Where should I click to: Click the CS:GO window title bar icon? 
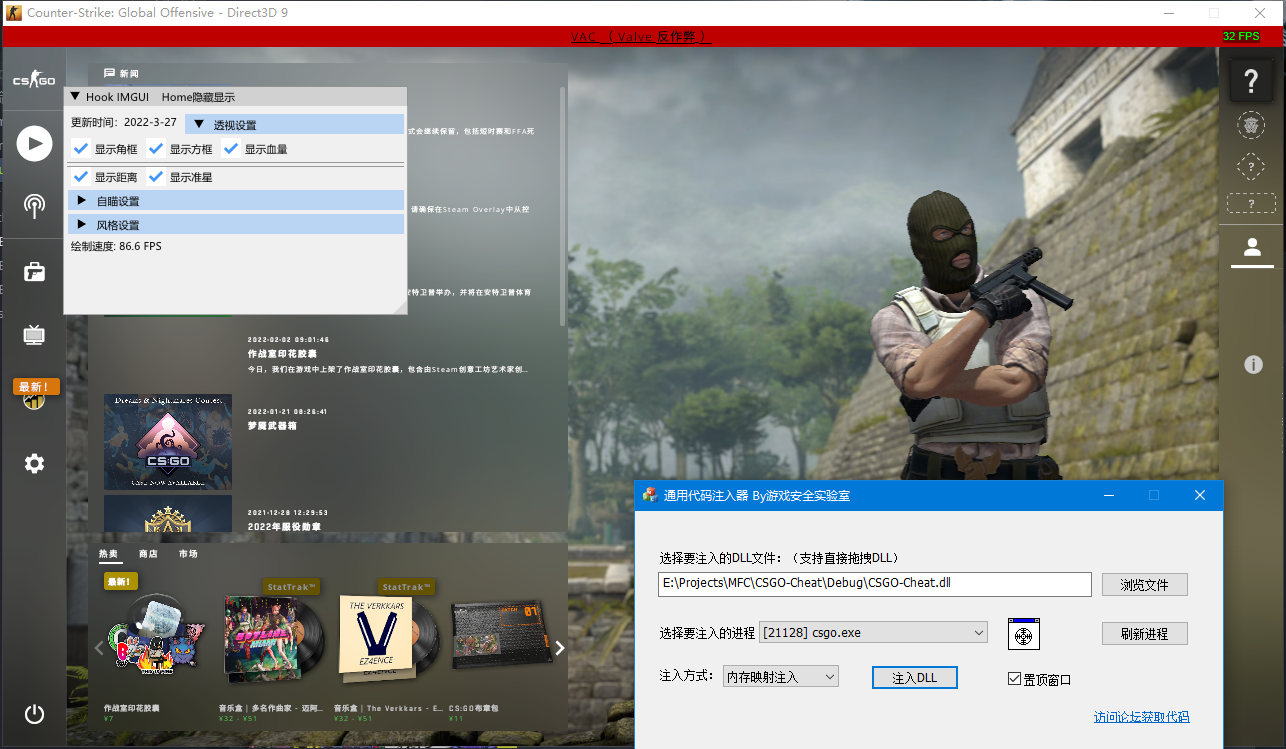coord(12,13)
